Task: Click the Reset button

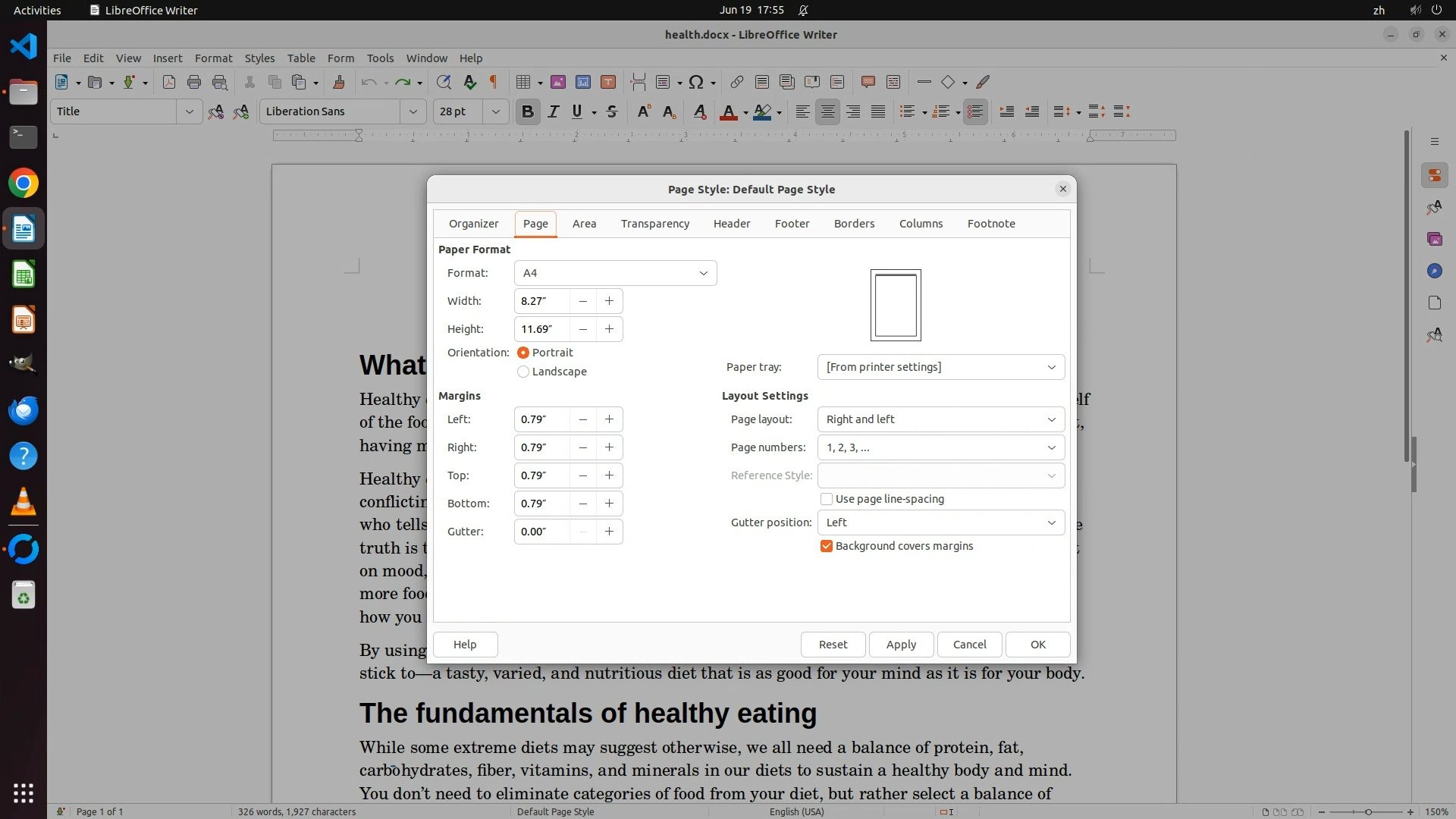Action: point(833,645)
